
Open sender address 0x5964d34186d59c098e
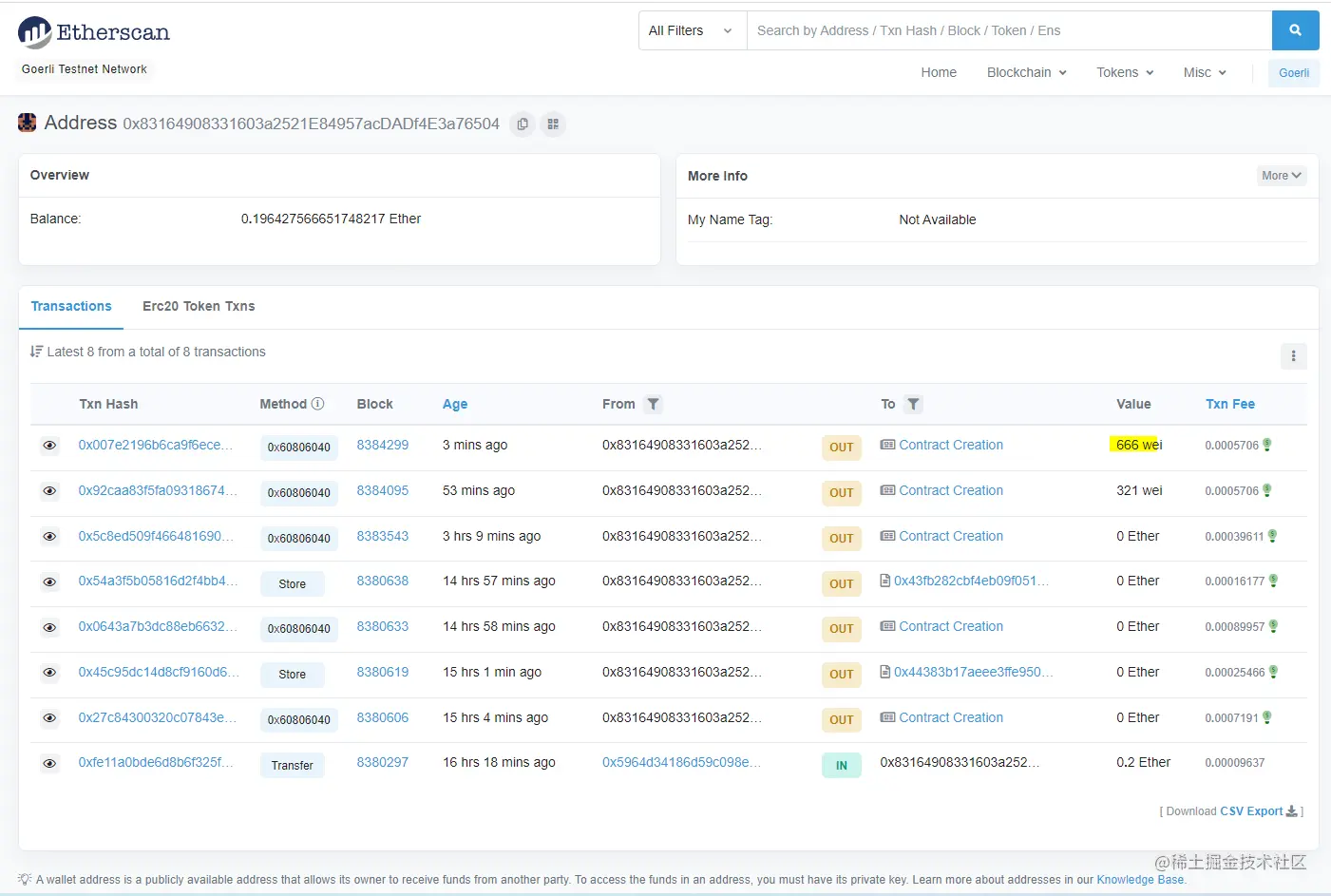pyautogui.click(x=681, y=762)
